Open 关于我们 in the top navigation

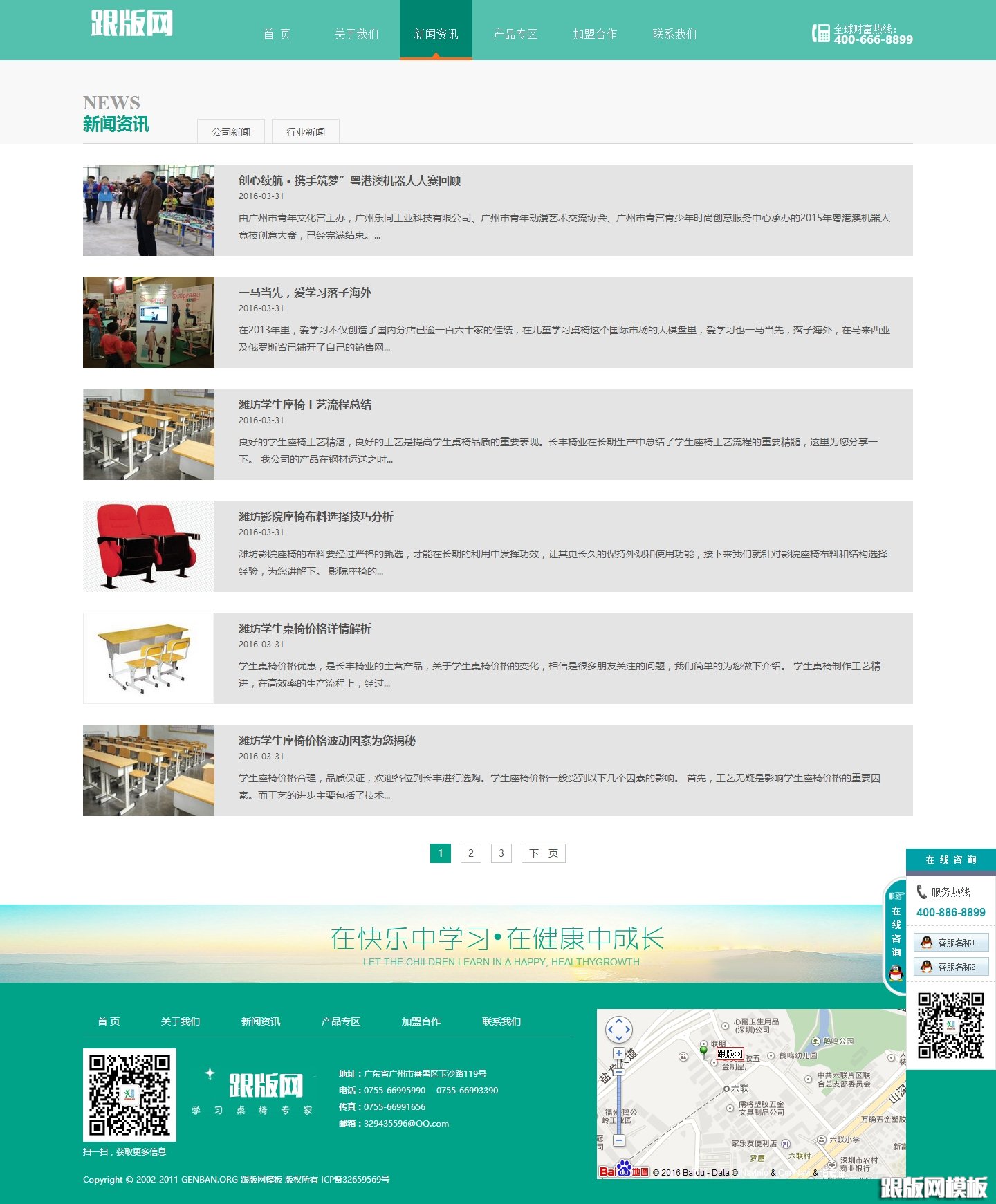(x=356, y=34)
